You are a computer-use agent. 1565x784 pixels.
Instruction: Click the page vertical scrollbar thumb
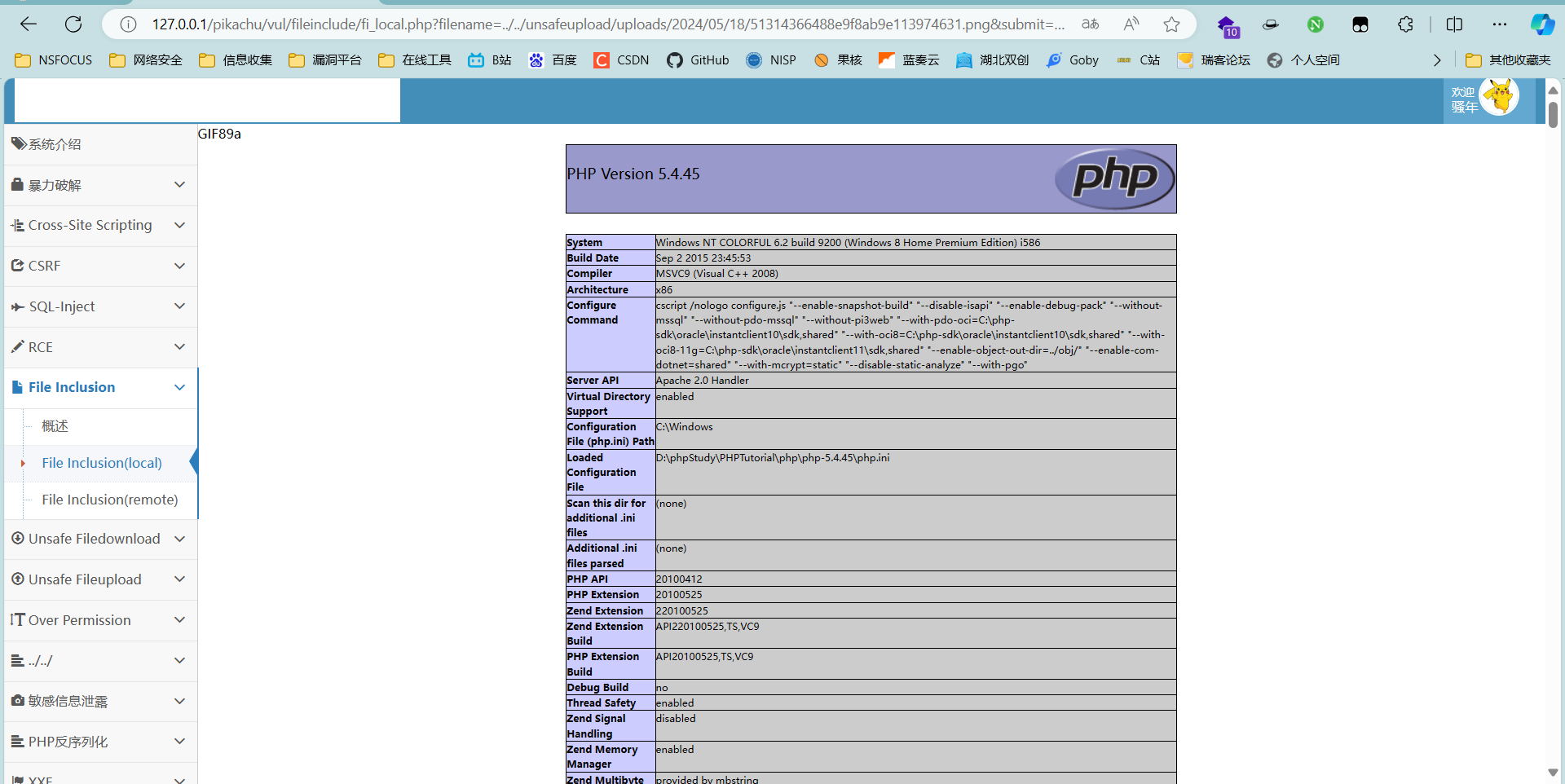click(x=1553, y=114)
